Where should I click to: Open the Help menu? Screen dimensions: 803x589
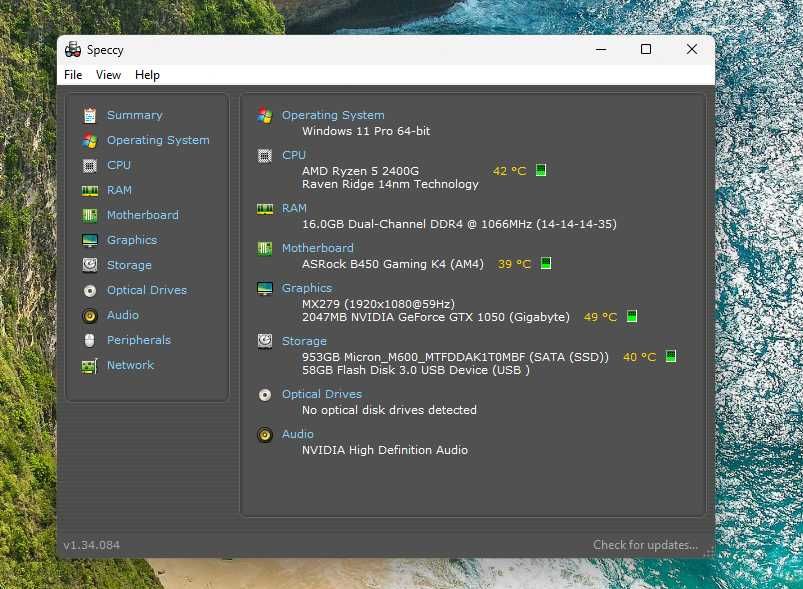click(x=147, y=75)
